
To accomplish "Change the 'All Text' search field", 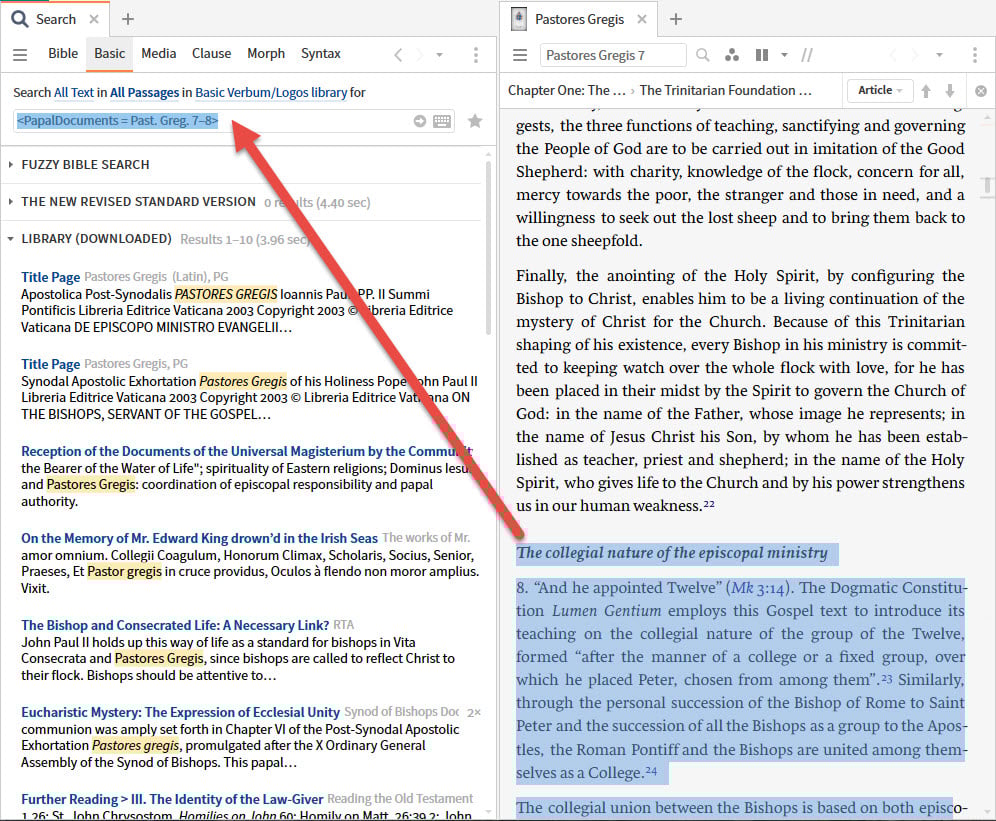I will (x=74, y=93).
